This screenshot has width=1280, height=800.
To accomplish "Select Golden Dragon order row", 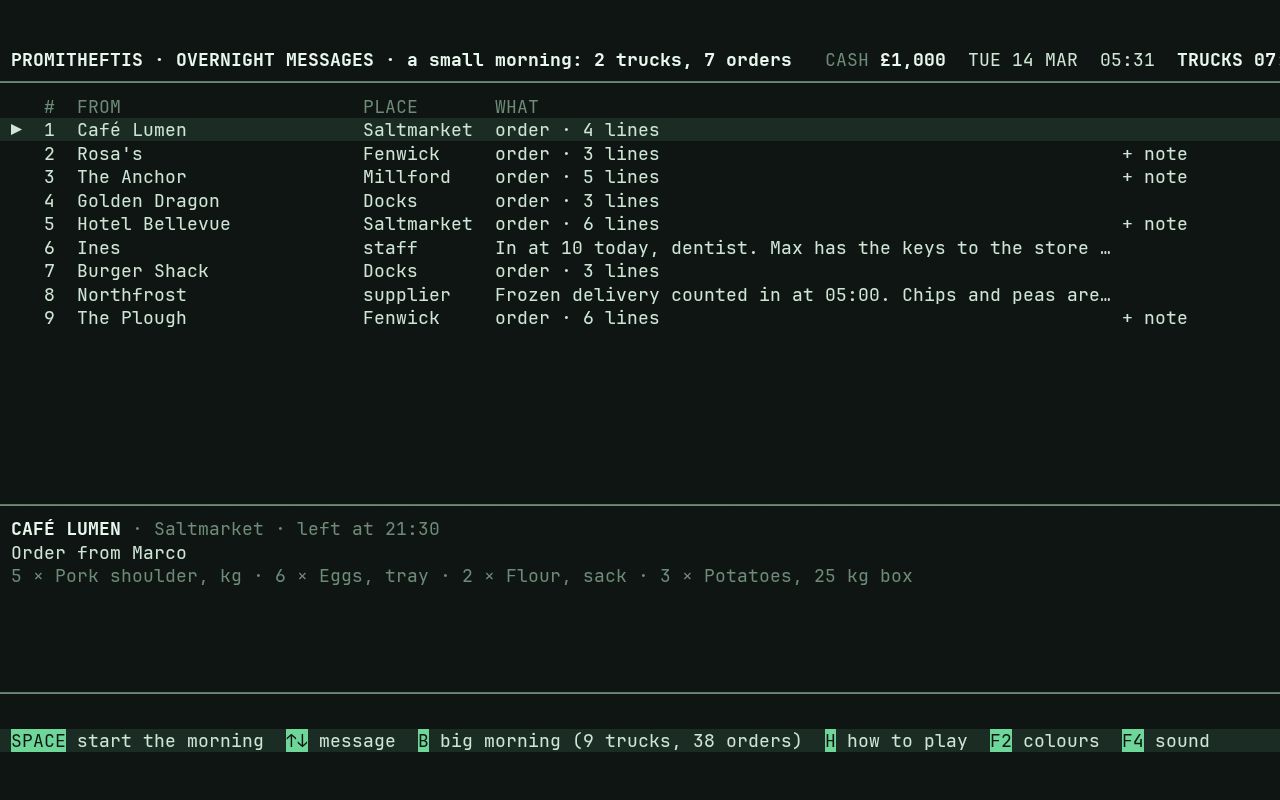I will click(640, 201).
